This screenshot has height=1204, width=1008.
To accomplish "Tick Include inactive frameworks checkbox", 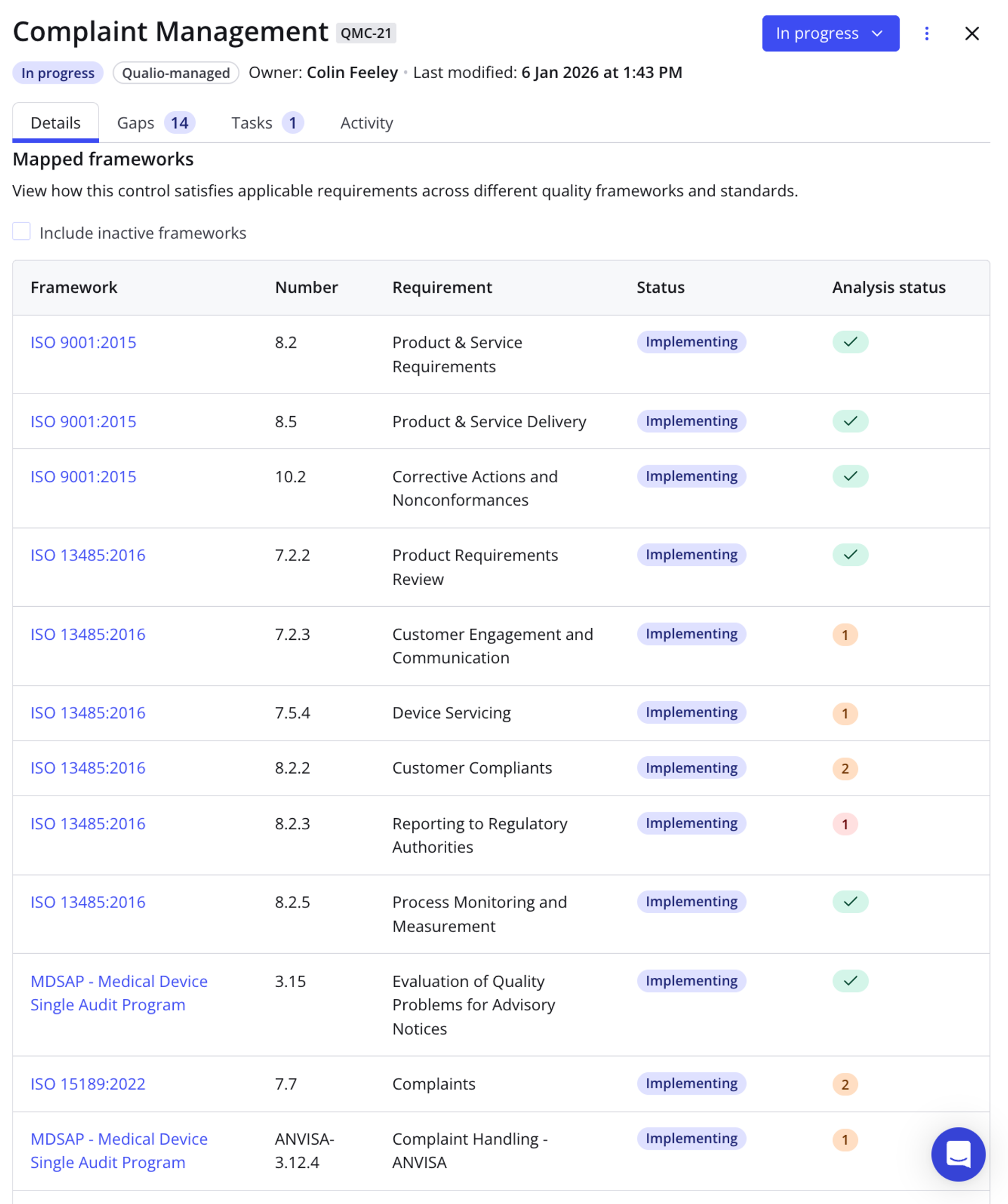I will tap(22, 231).
